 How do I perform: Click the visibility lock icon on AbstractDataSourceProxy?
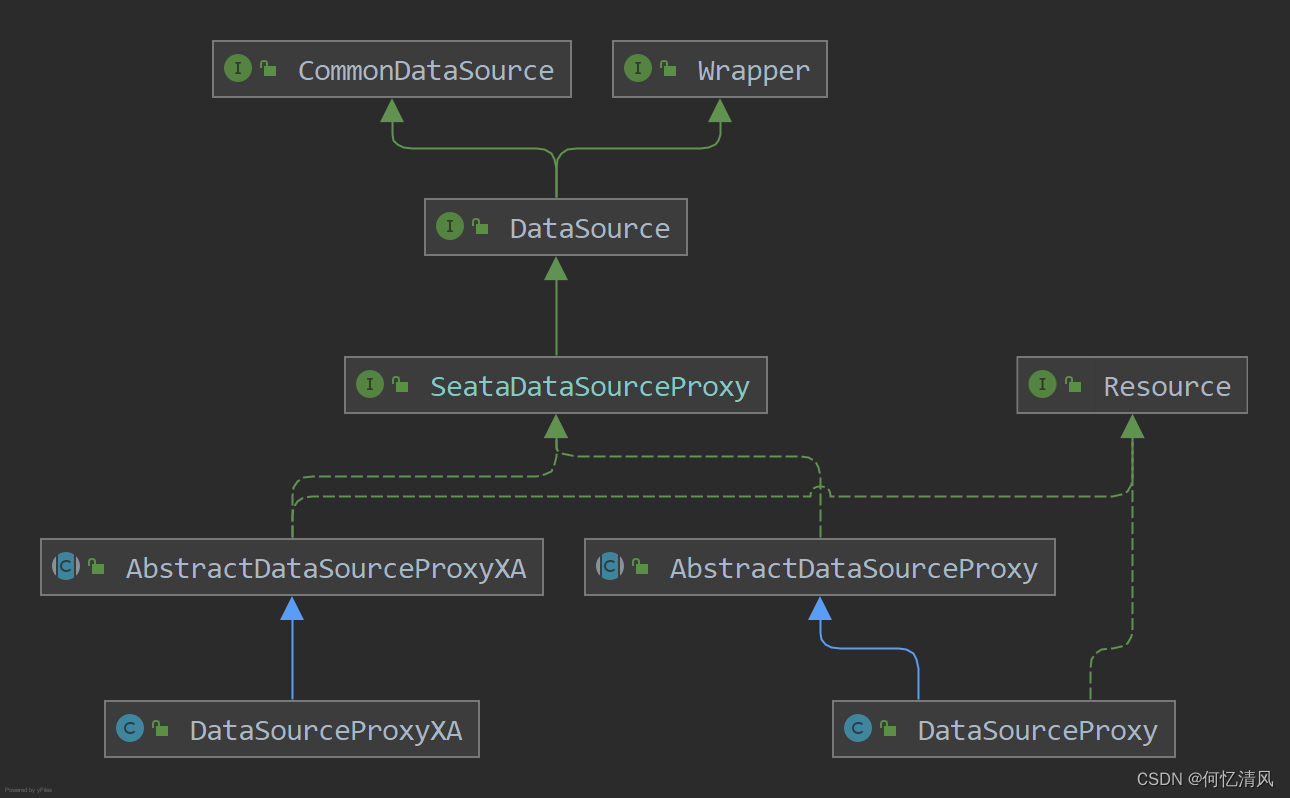pyautogui.click(x=640, y=567)
